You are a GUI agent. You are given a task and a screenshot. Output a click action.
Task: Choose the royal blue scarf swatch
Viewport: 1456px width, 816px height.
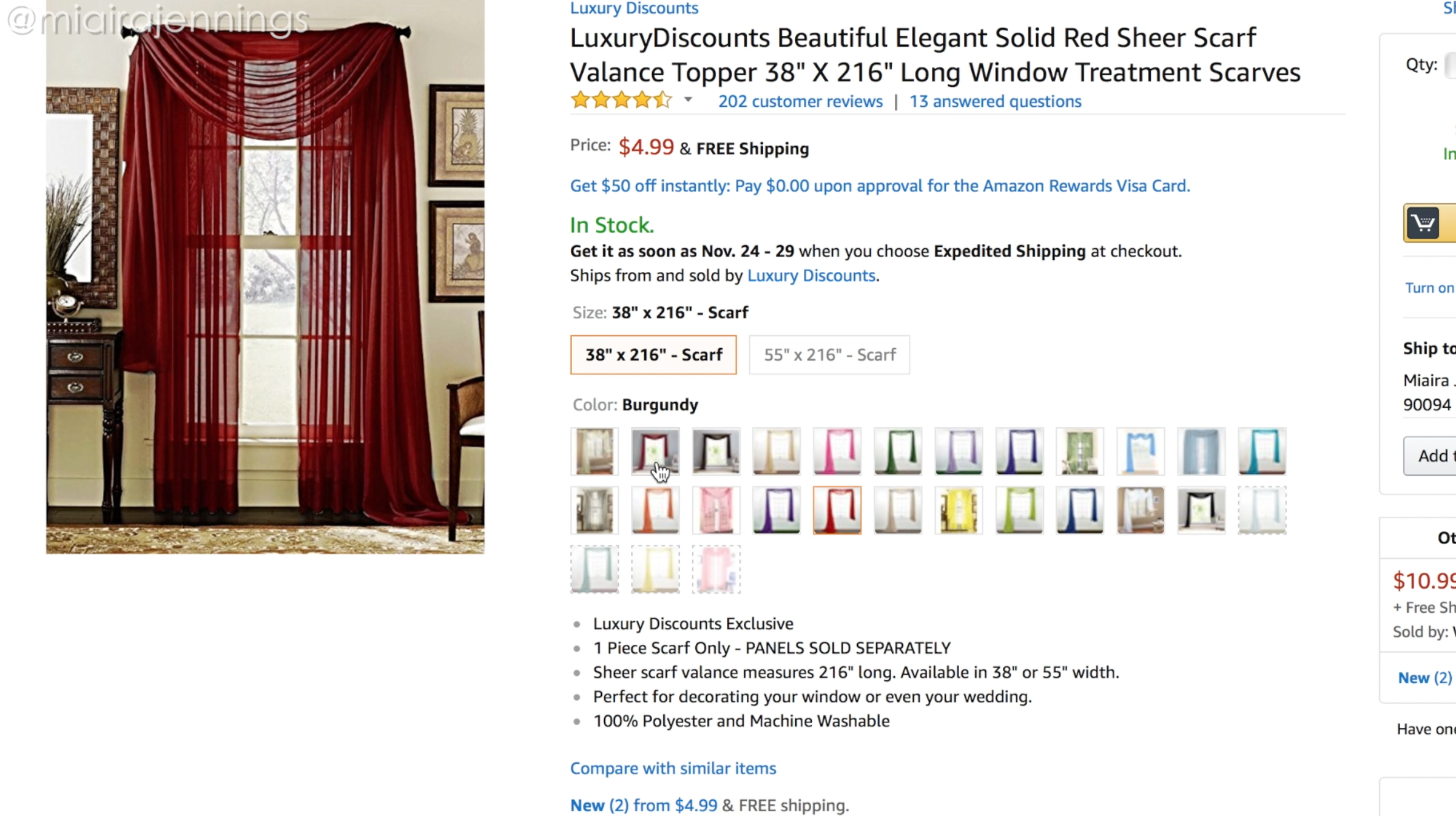(x=1080, y=510)
